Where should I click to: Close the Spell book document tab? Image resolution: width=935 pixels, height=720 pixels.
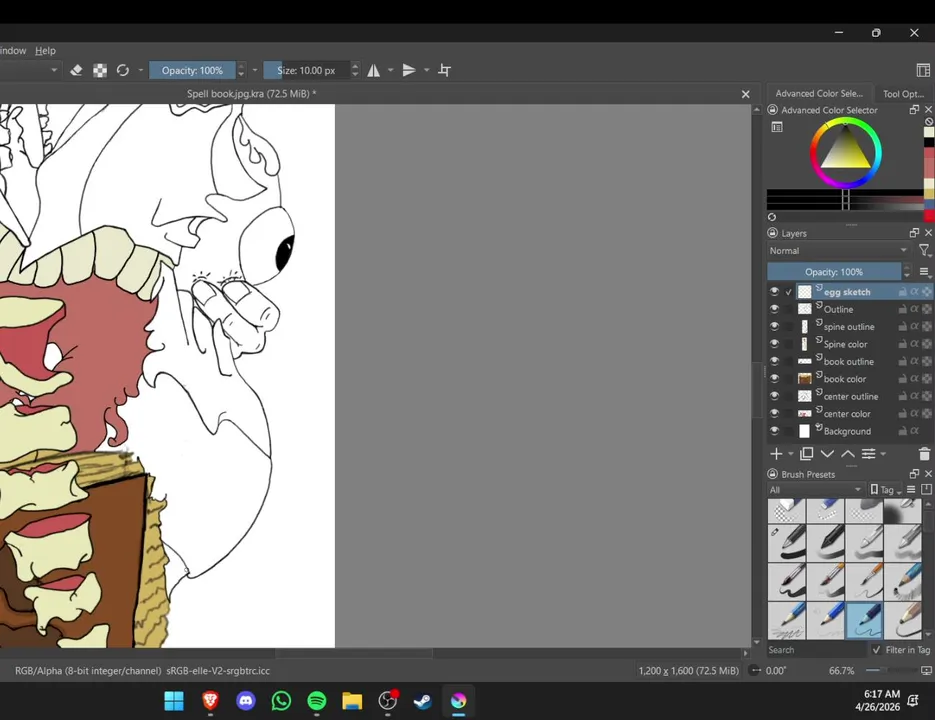[745, 94]
